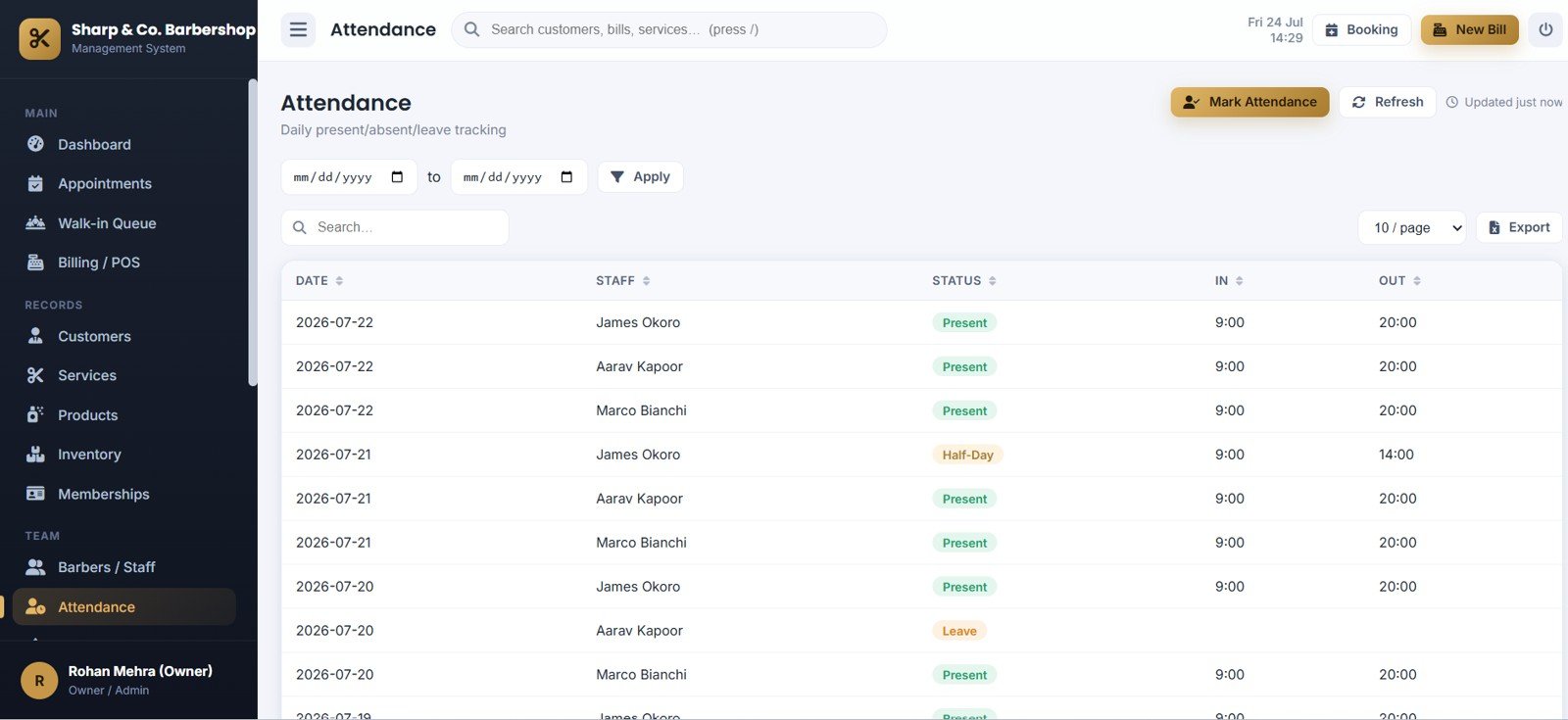Open Services in the sidebar
Viewport: 1568px width, 720px height.
[x=124, y=375]
